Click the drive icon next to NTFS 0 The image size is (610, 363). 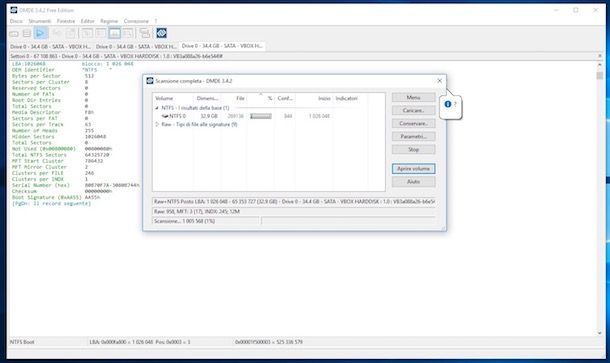[165, 116]
